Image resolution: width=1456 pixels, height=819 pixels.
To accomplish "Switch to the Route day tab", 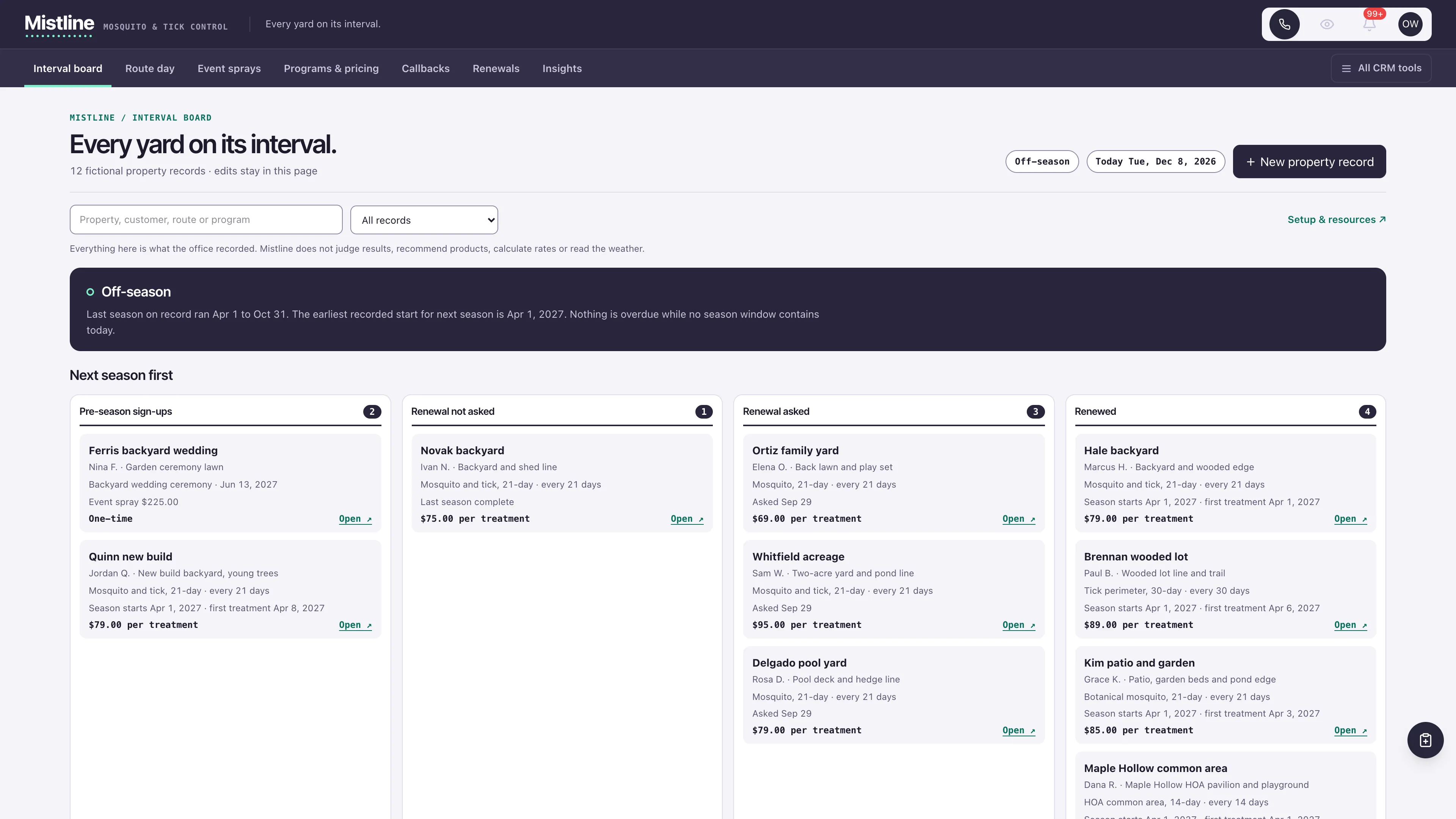I will click(150, 68).
